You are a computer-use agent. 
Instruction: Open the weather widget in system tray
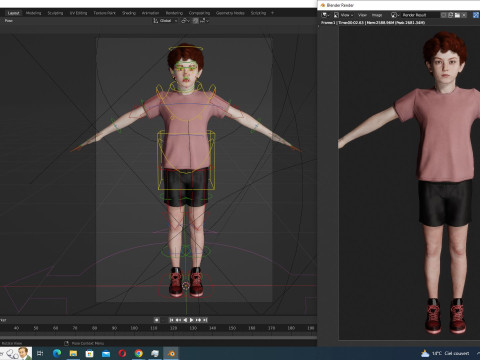[445, 353]
